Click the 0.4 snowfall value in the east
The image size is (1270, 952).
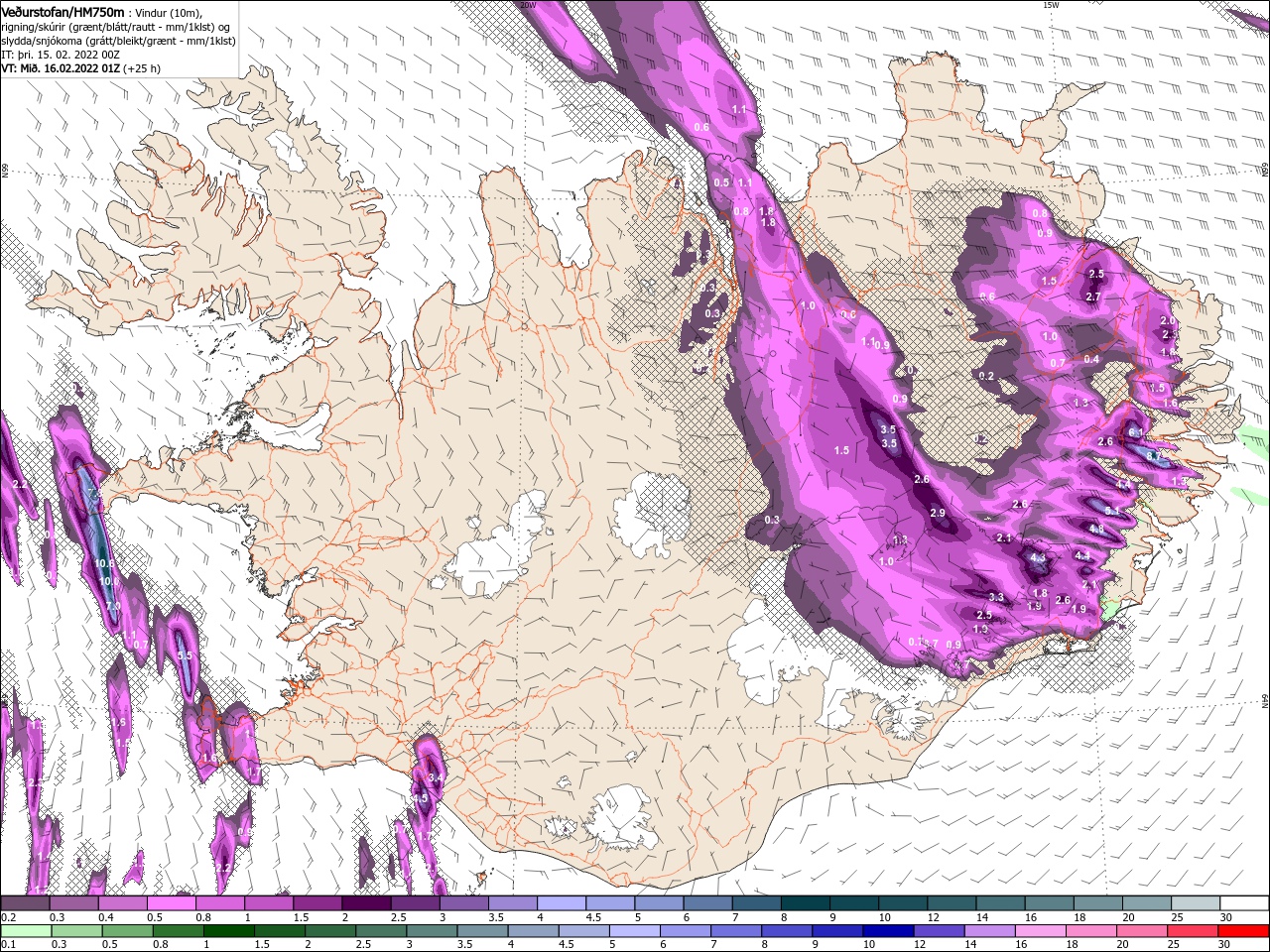[1091, 359]
